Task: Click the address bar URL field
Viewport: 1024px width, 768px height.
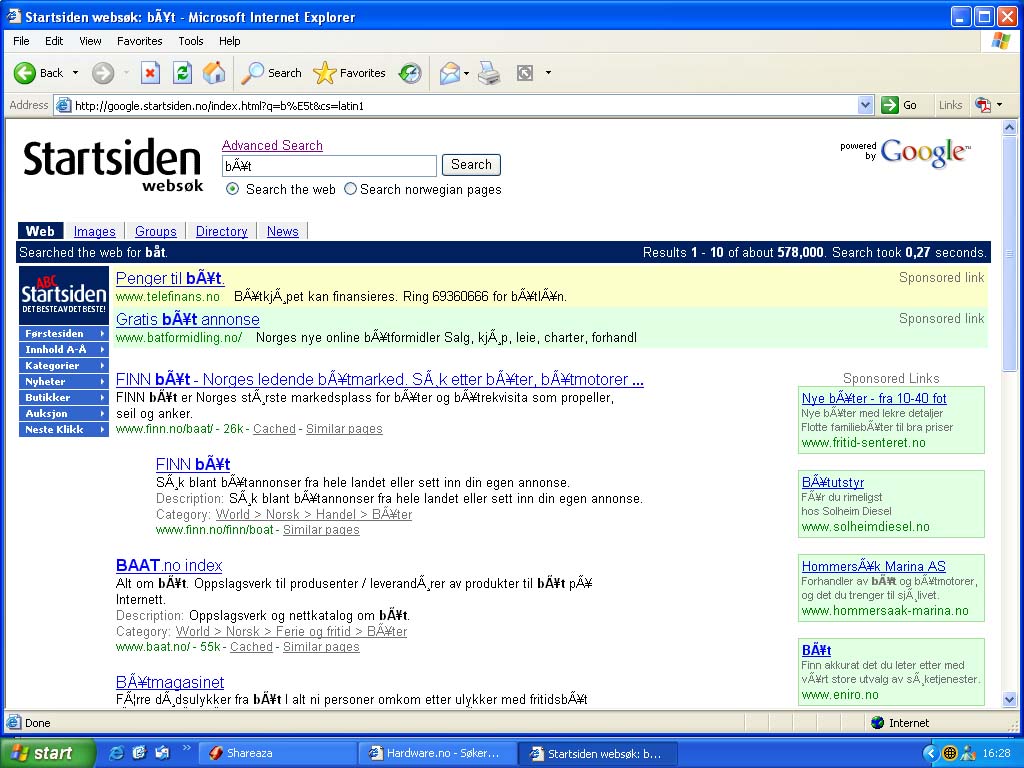Action: click(464, 105)
